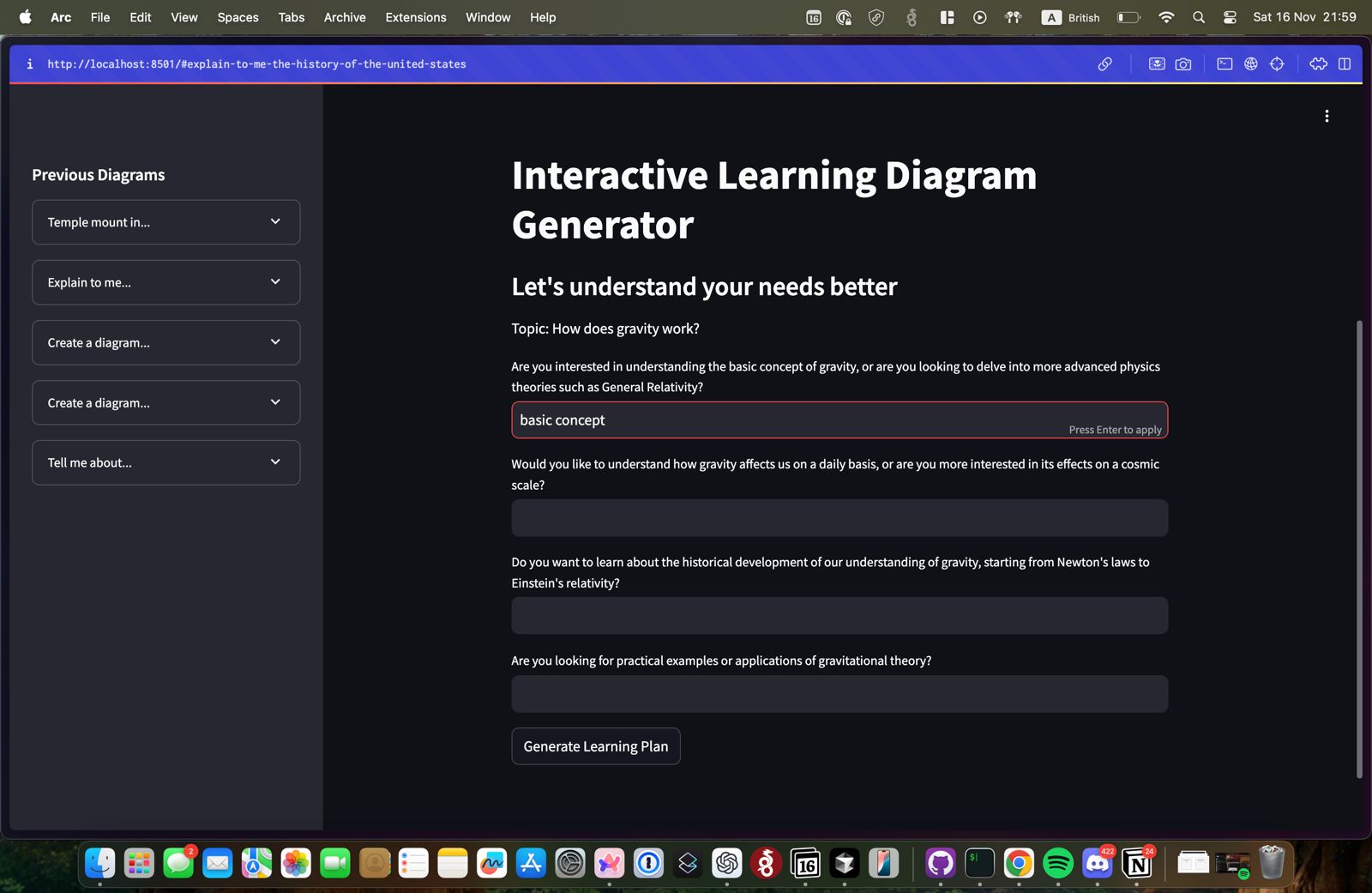
Task: Open the Streamlit three-dot main menu
Action: [1327, 116]
